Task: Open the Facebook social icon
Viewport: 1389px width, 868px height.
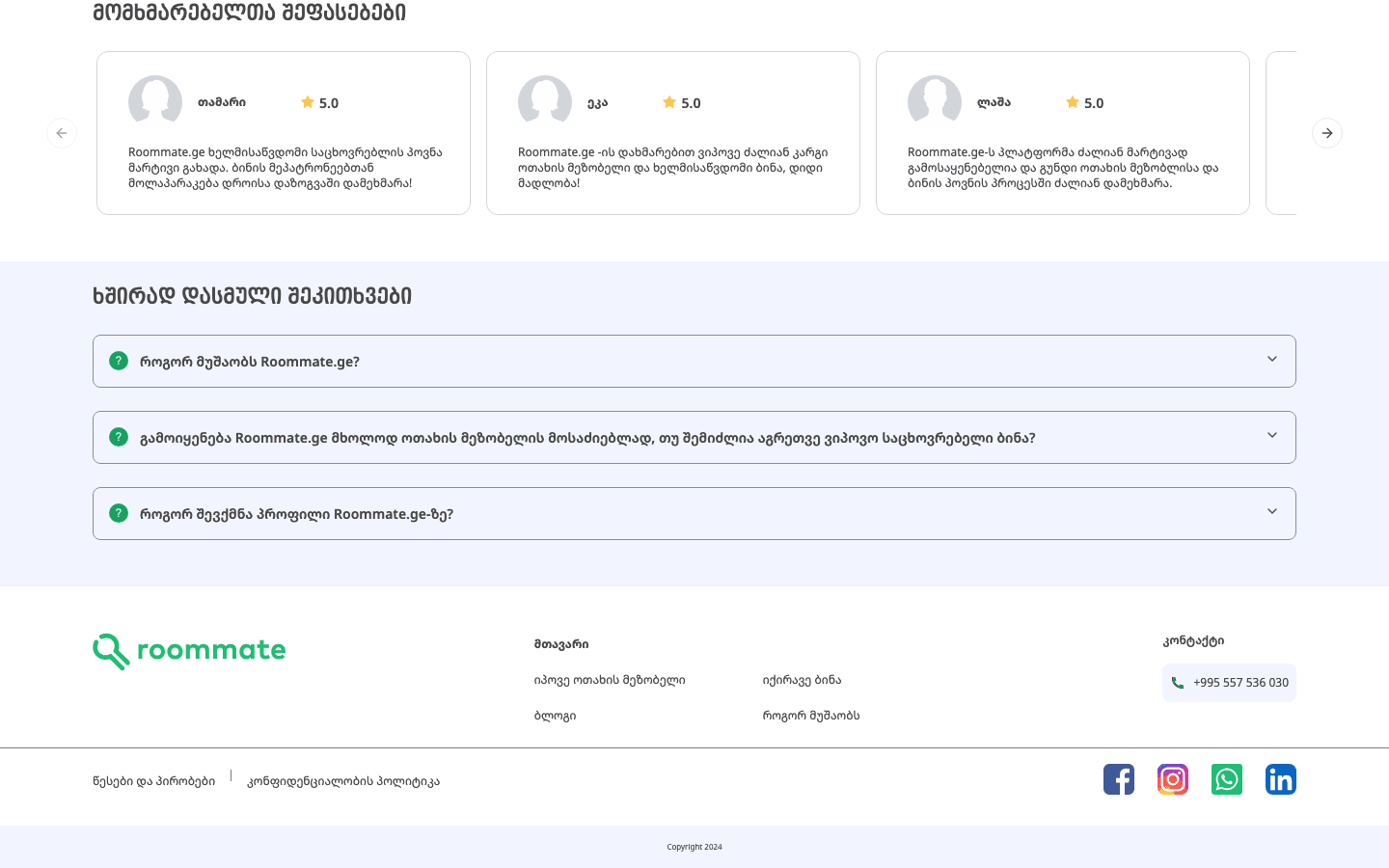Action: click(1119, 779)
